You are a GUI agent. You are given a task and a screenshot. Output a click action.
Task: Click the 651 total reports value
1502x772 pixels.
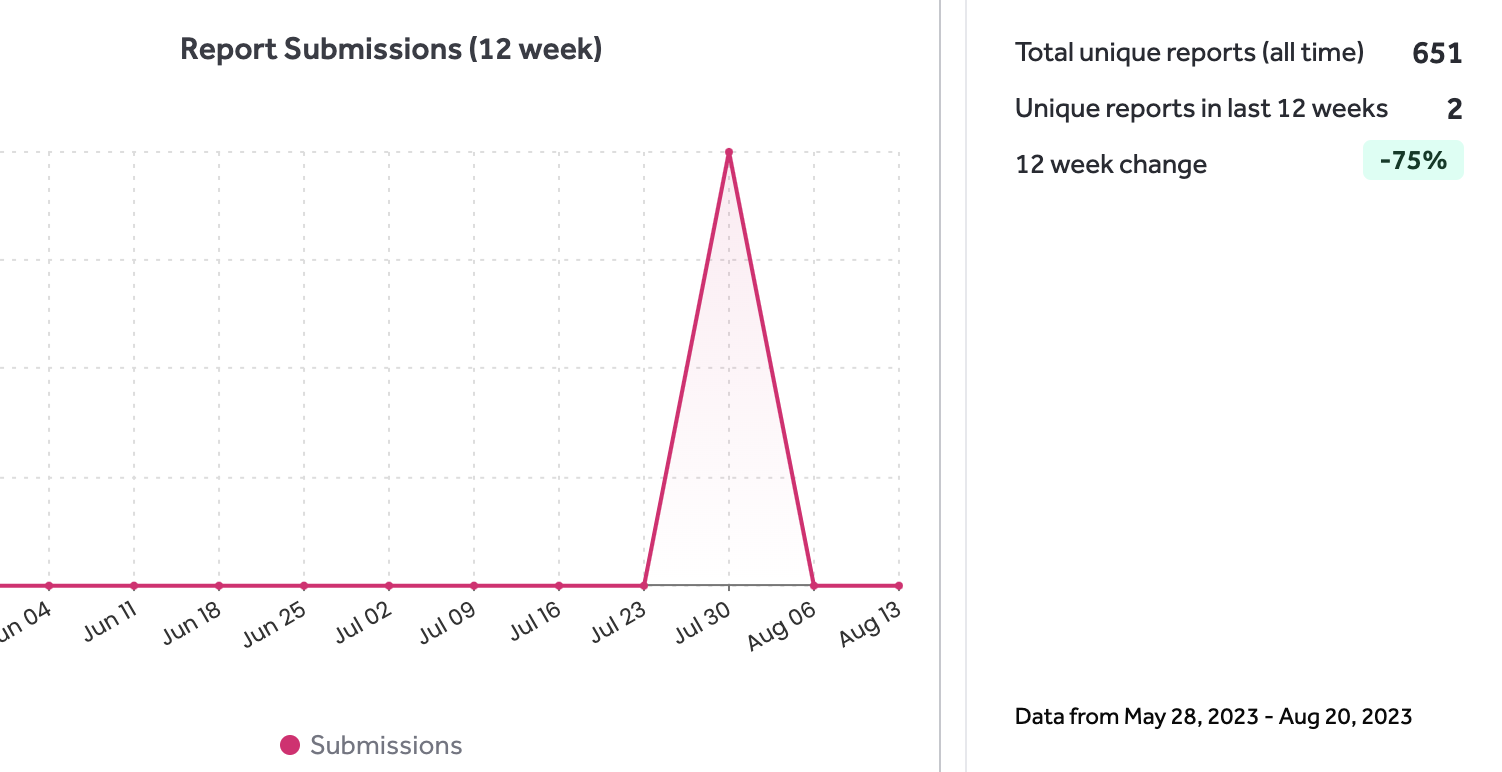tap(1437, 54)
